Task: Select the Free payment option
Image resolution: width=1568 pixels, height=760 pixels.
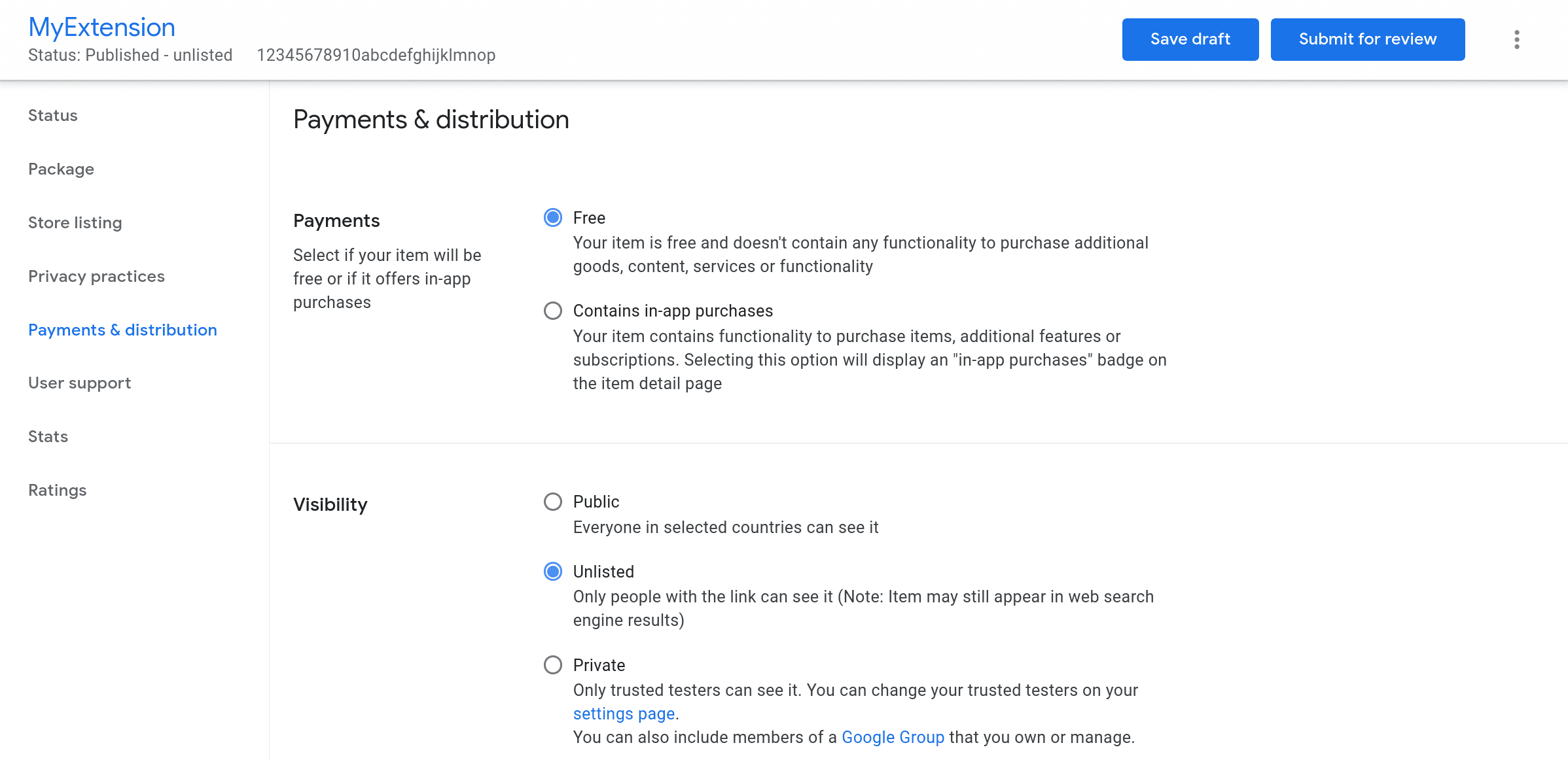Action: (553, 218)
